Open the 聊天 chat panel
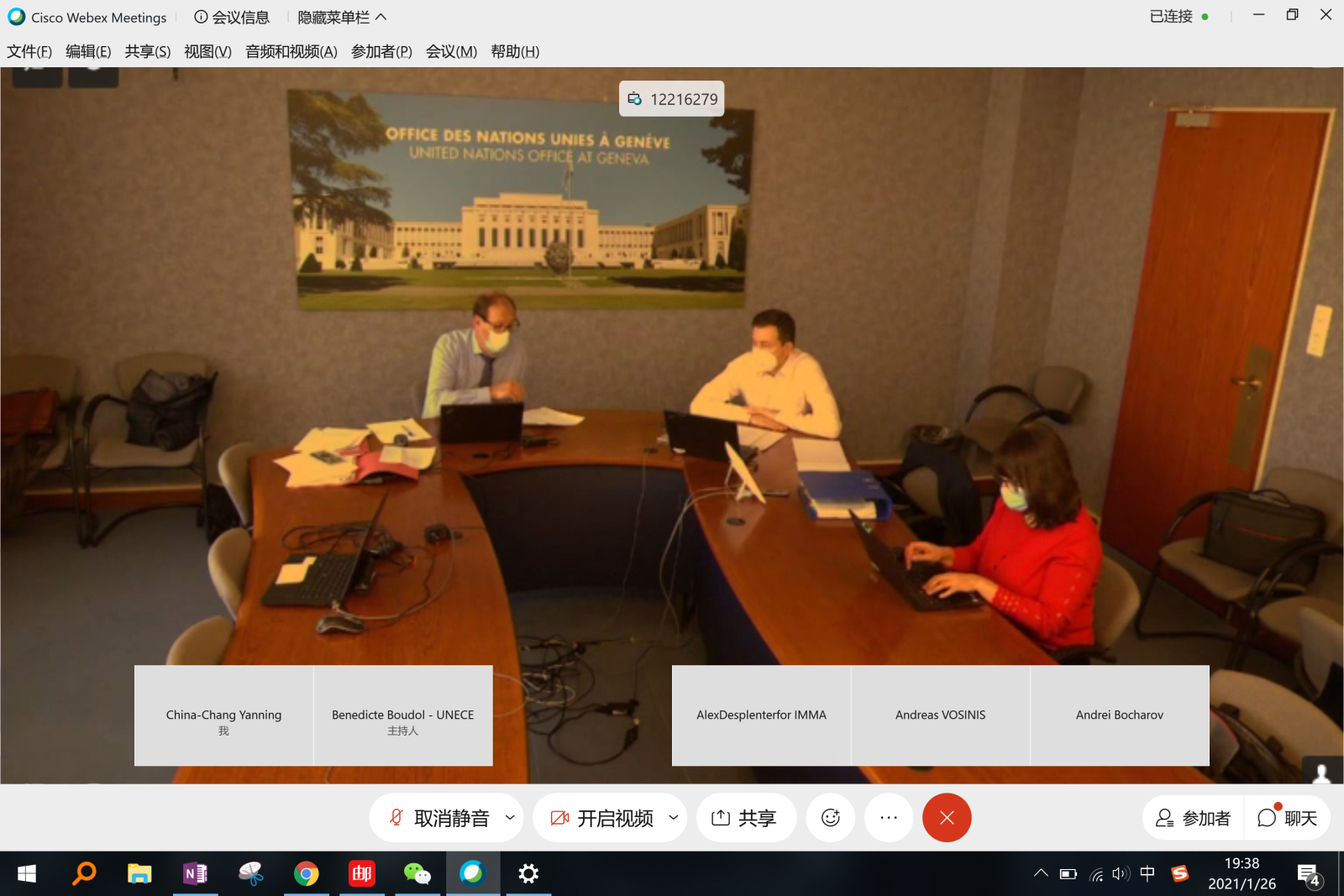1344x896 pixels. coord(1287,818)
